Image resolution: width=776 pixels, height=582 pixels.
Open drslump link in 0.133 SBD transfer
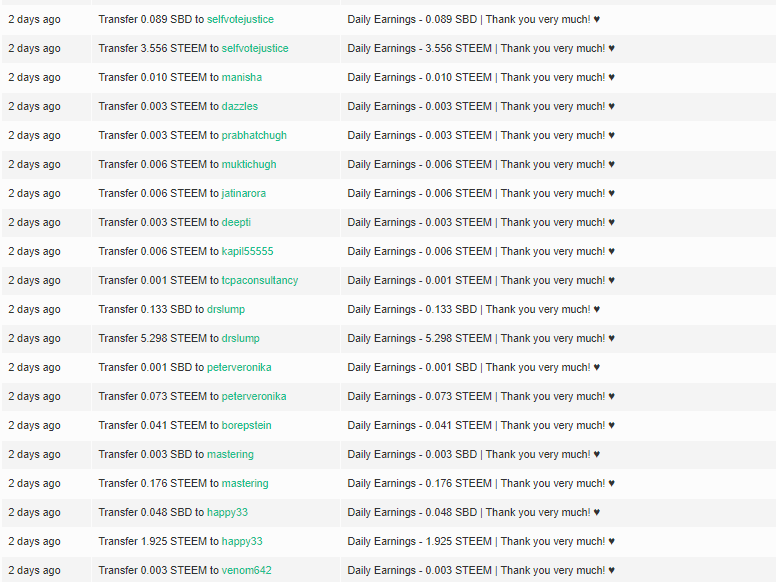pos(226,309)
